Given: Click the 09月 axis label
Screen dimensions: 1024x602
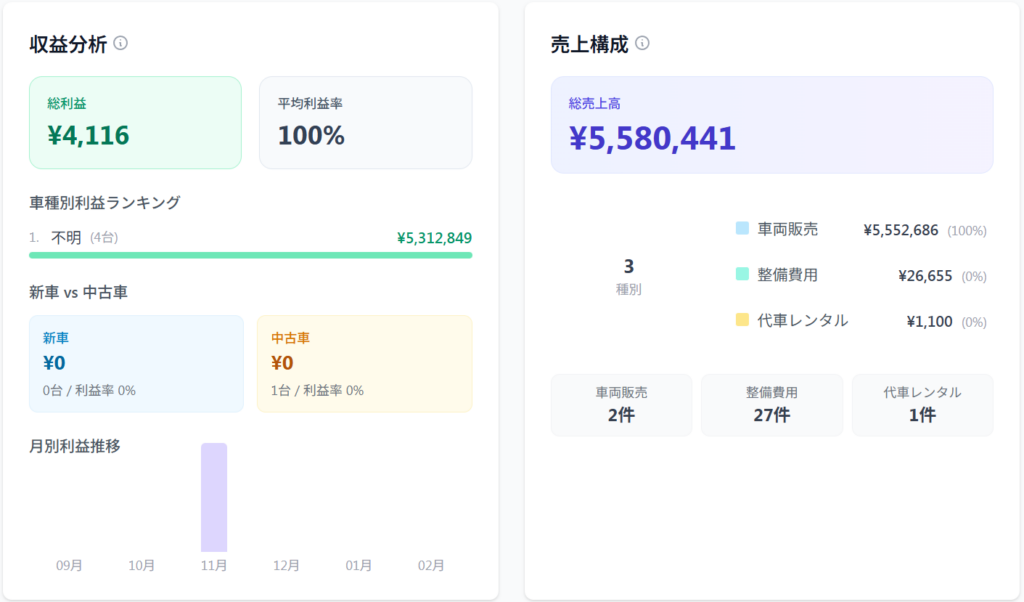Looking at the screenshot, I should click(x=69, y=565).
